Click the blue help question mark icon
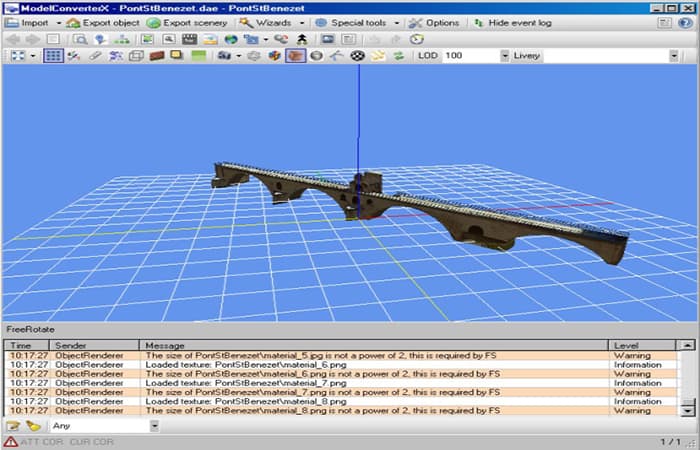 point(685,23)
